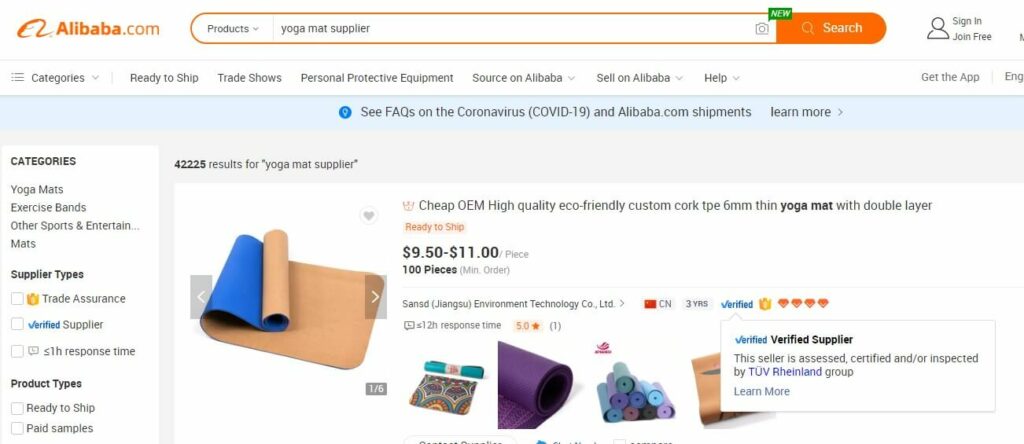The width and height of the screenshot is (1024, 444).
Task: Check the Verified Supplier filter
Action: (18, 324)
